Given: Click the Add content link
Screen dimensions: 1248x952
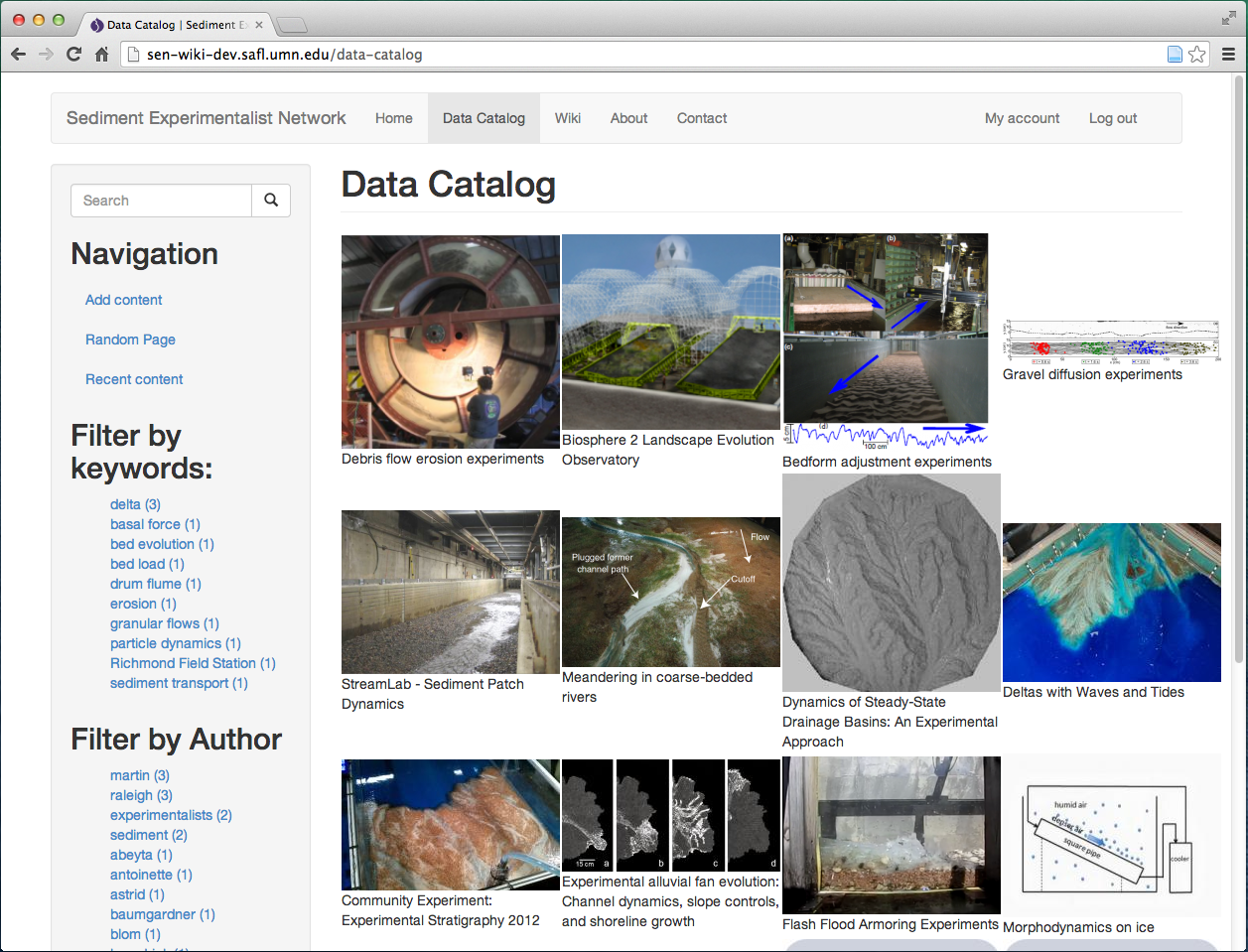Looking at the screenshot, I should click(x=123, y=300).
